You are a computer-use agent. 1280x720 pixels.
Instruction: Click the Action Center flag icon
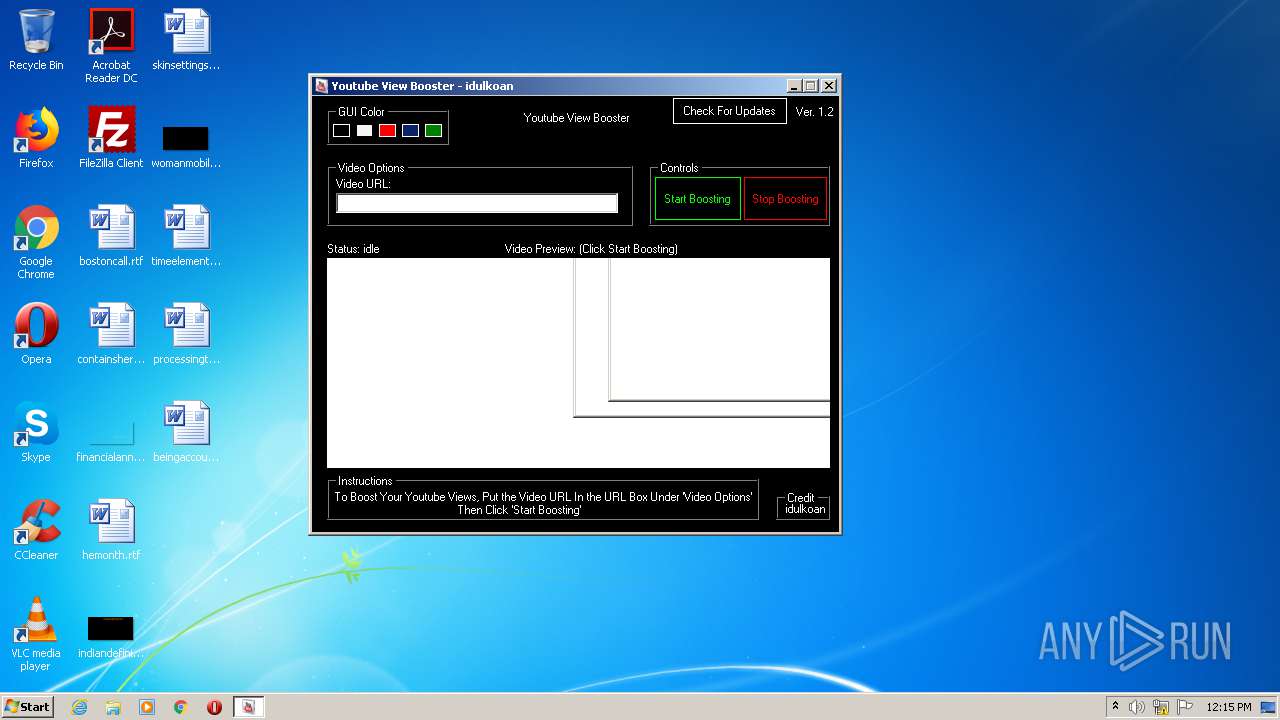point(1185,707)
